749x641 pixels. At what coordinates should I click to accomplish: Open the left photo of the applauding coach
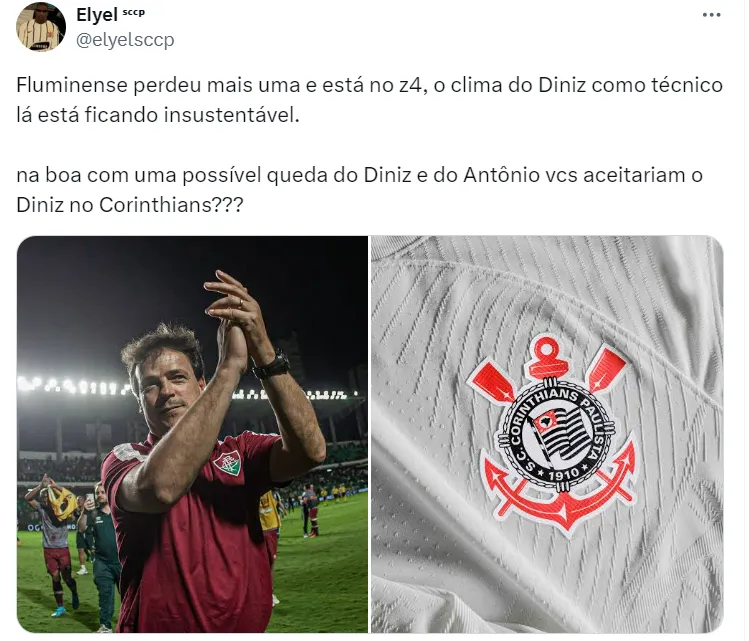coord(193,434)
